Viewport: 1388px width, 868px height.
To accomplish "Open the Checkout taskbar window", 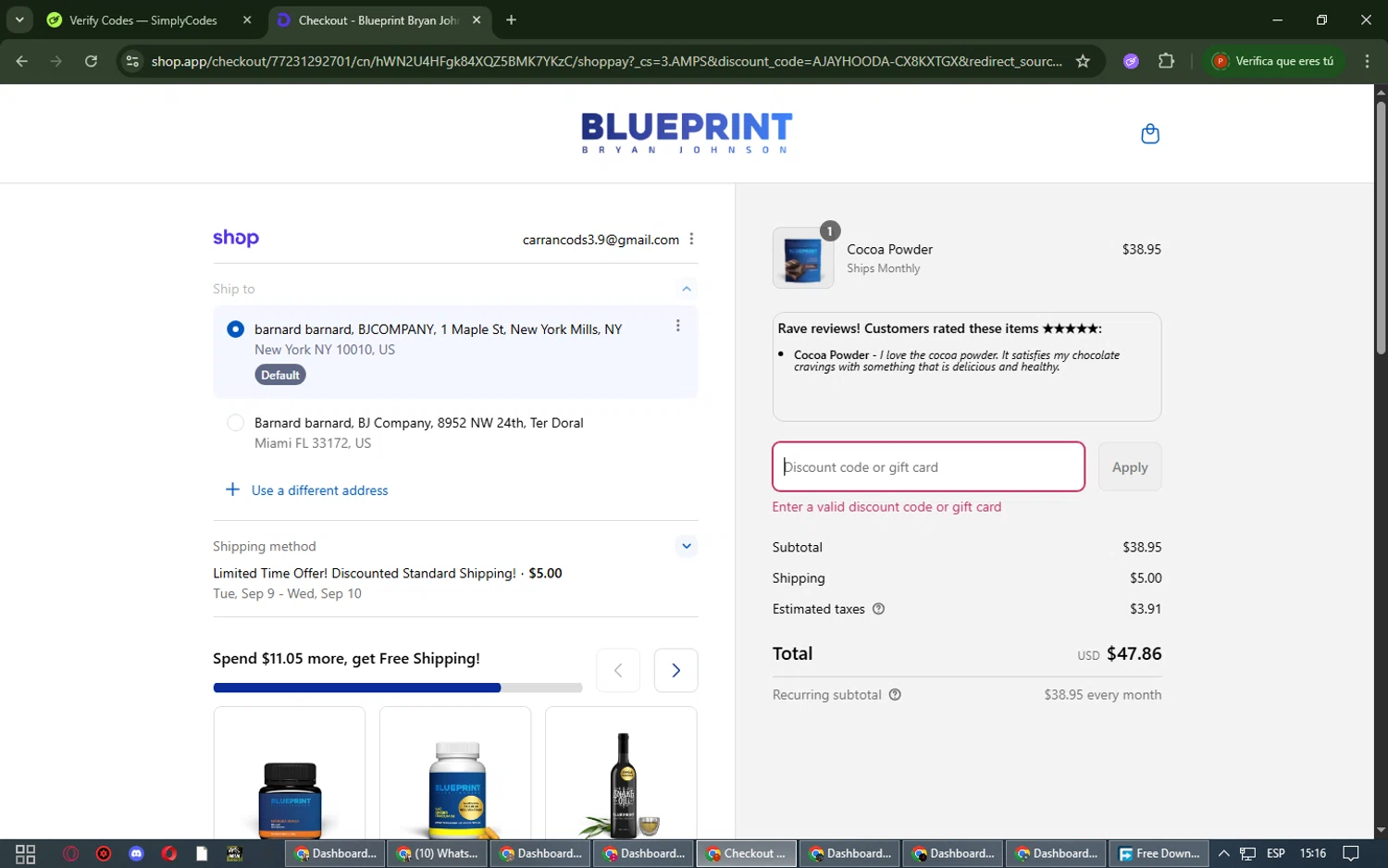I will click(x=746, y=853).
